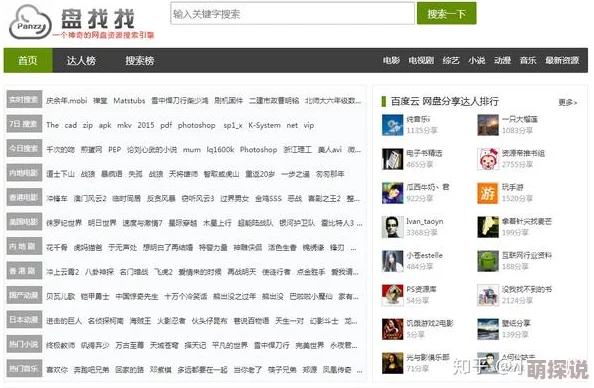Image resolution: width=594 pixels, height=388 pixels.
Task: Open the 喜欢你 music link
Action: [x=56, y=370]
